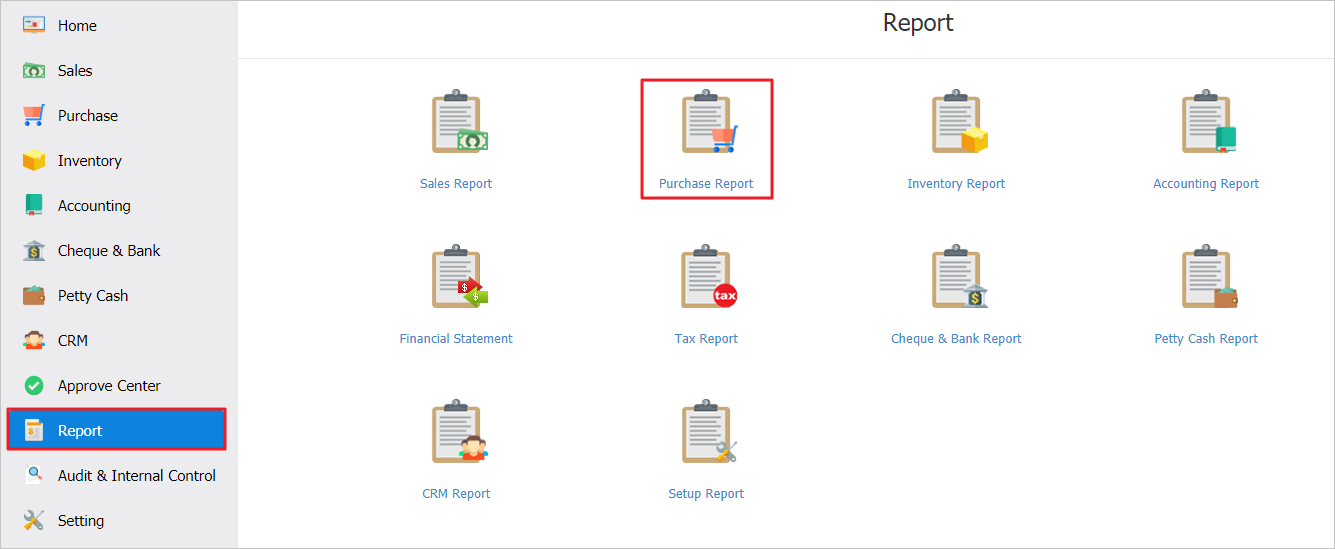The width and height of the screenshot is (1335, 549).
Task: Click the Audit & Internal Control magnifier icon
Action: (34, 475)
